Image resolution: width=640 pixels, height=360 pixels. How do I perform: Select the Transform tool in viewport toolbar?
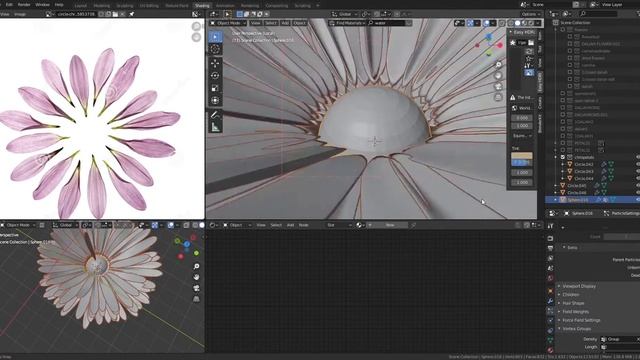(215, 100)
